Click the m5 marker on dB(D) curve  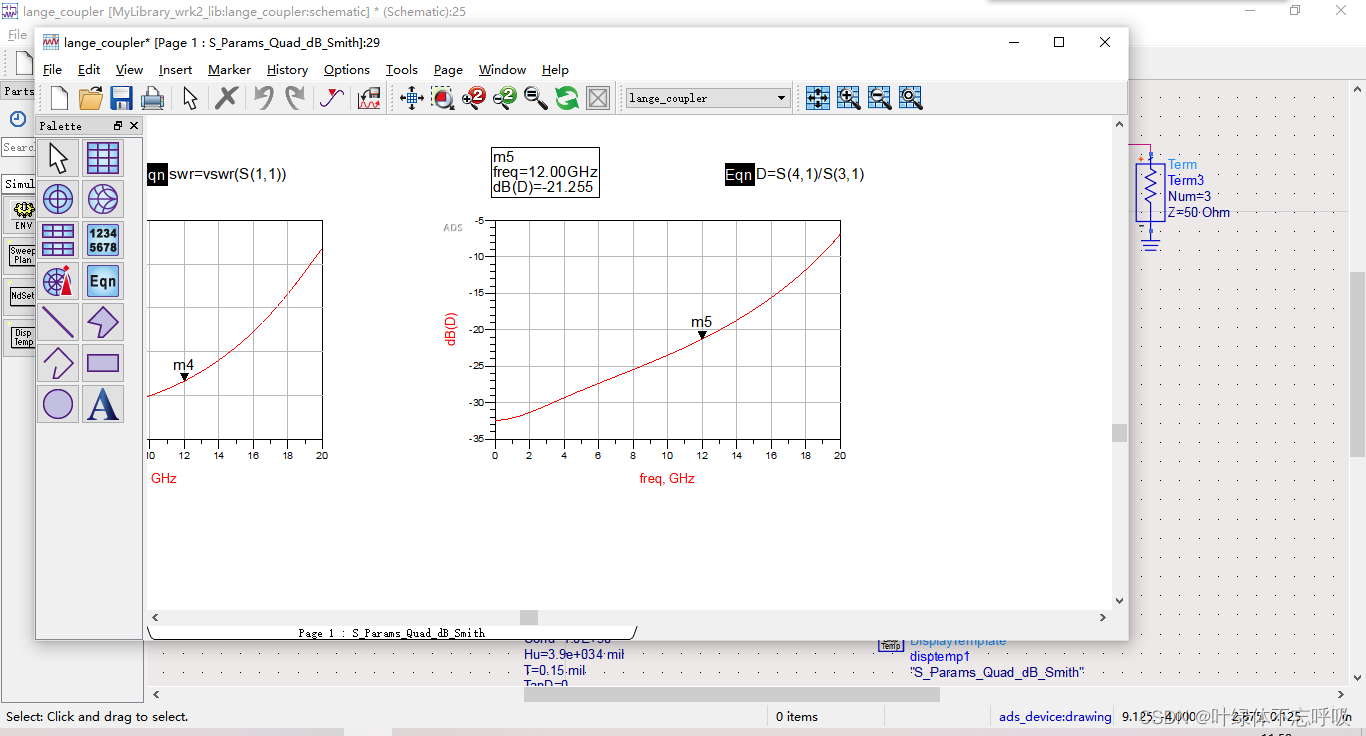point(702,335)
